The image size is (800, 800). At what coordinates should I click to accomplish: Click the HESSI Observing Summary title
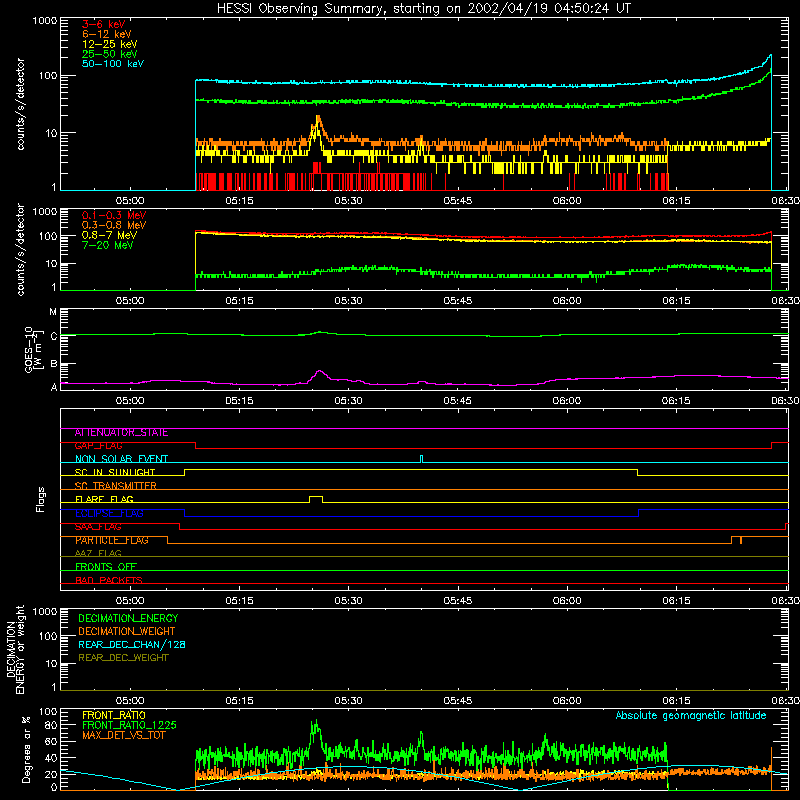pyautogui.click(x=423, y=9)
